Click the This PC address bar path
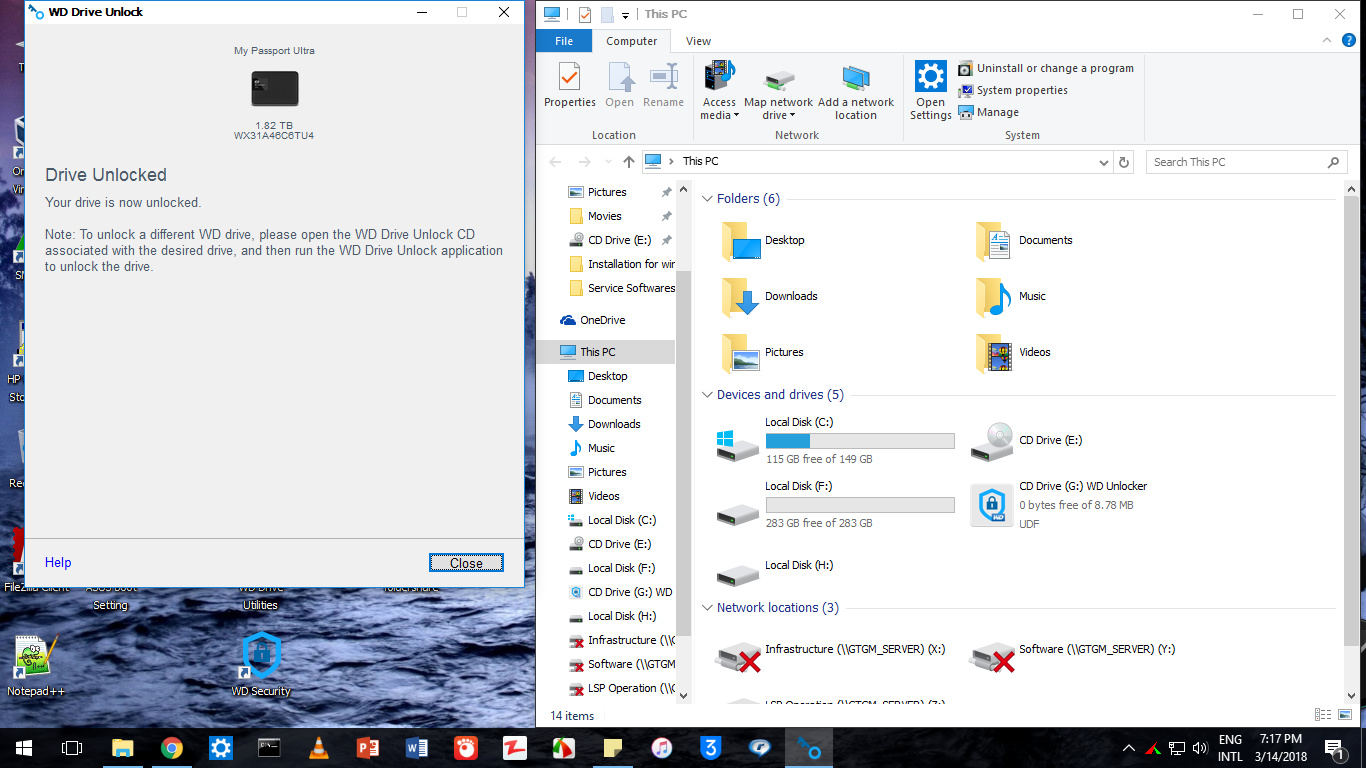 [700, 162]
